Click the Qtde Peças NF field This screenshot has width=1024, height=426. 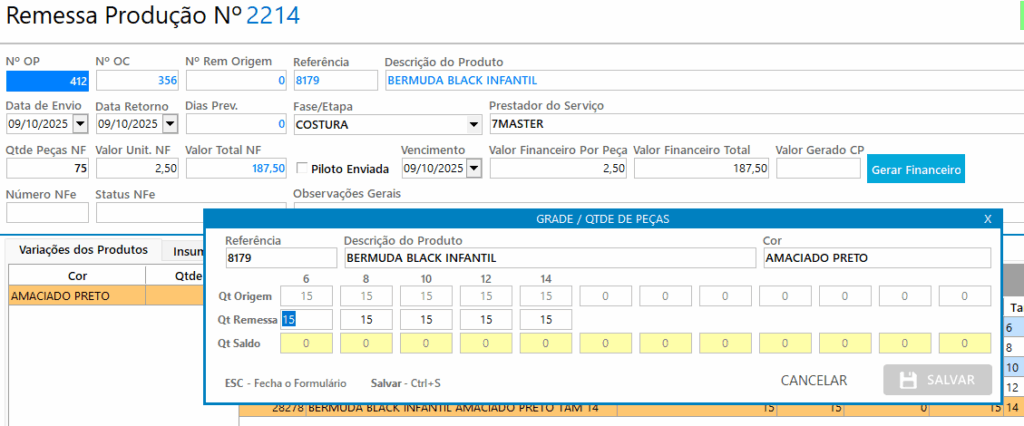coord(47,169)
